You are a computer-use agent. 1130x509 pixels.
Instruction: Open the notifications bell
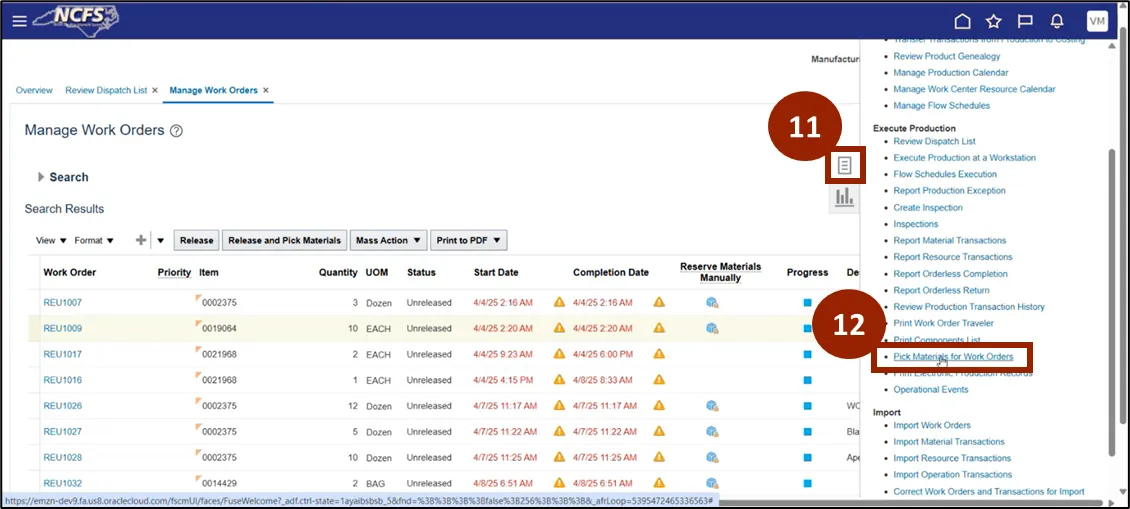click(1056, 21)
